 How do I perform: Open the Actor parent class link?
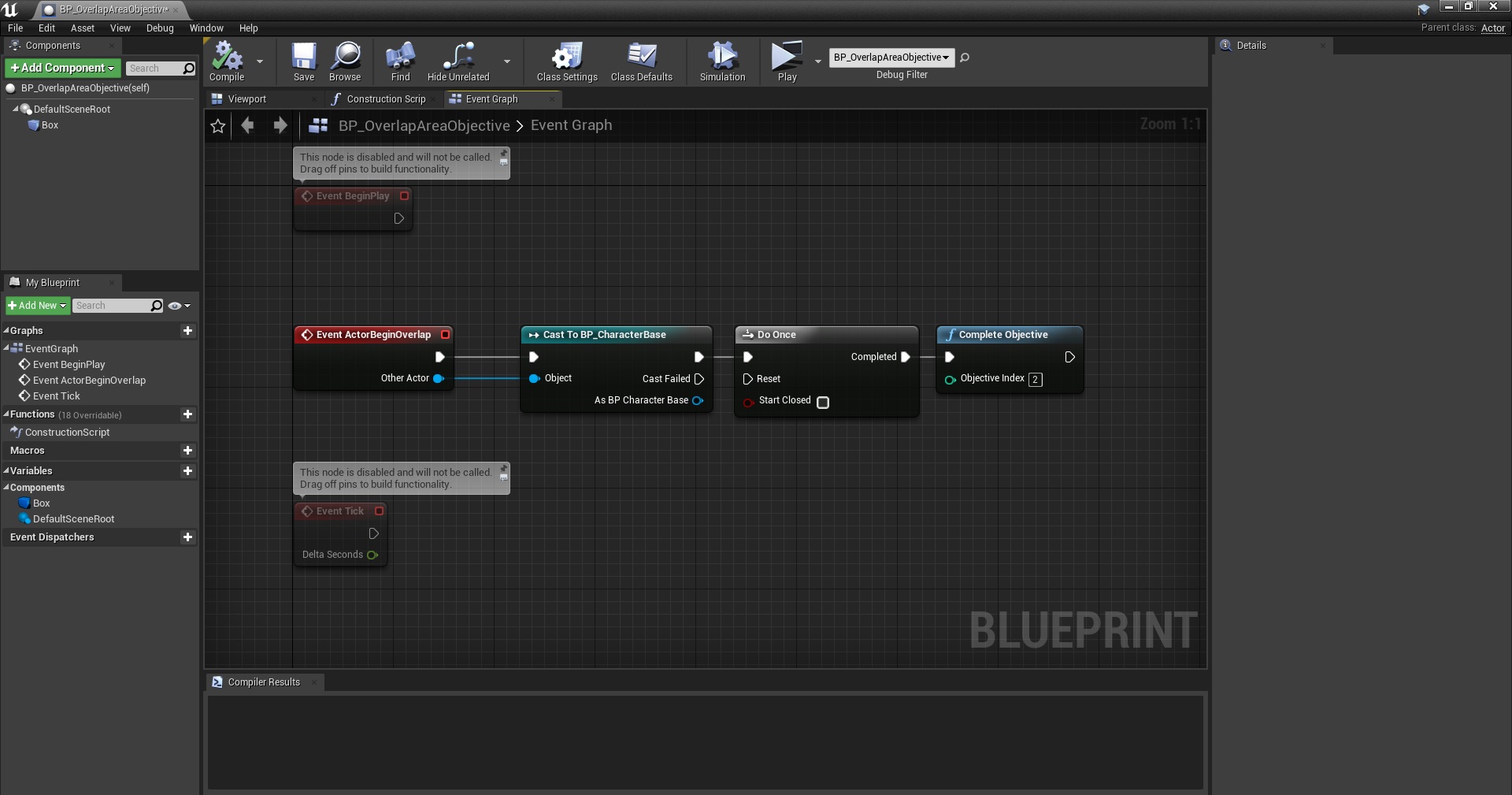(1492, 28)
